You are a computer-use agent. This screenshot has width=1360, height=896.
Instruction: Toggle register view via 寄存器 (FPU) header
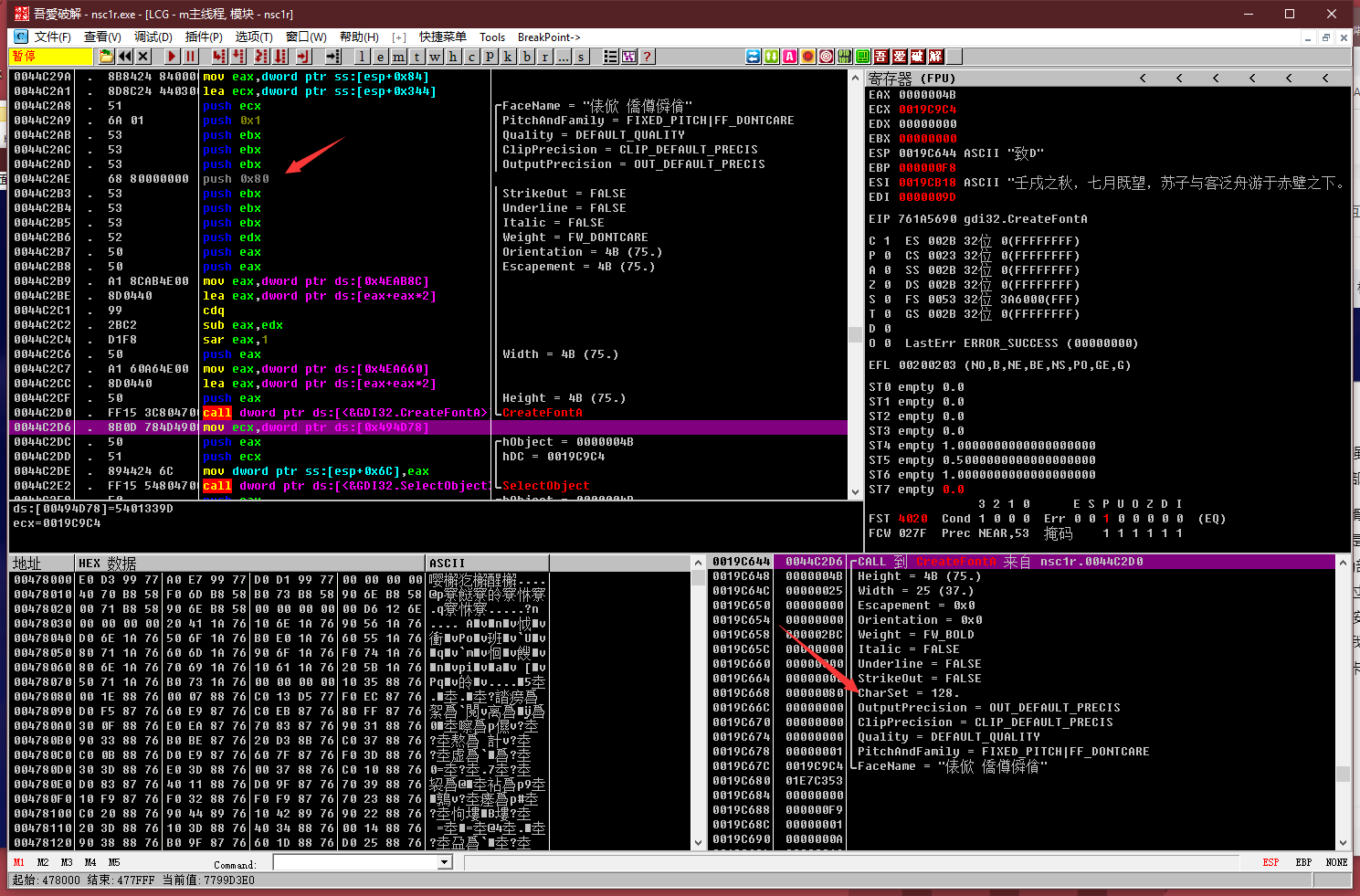(x=912, y=79)
